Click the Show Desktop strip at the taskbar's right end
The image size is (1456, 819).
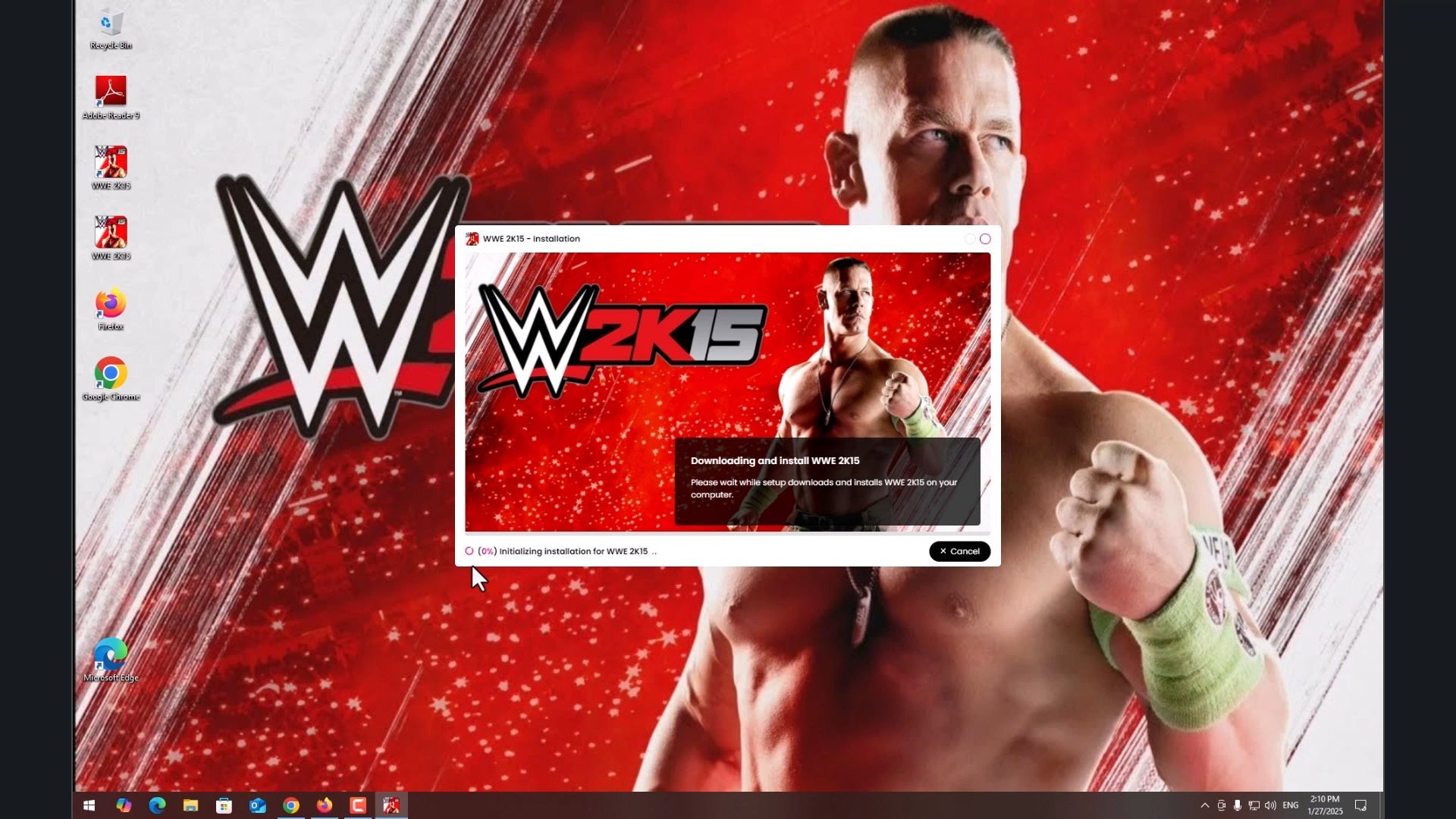[x=1381, y=805]
